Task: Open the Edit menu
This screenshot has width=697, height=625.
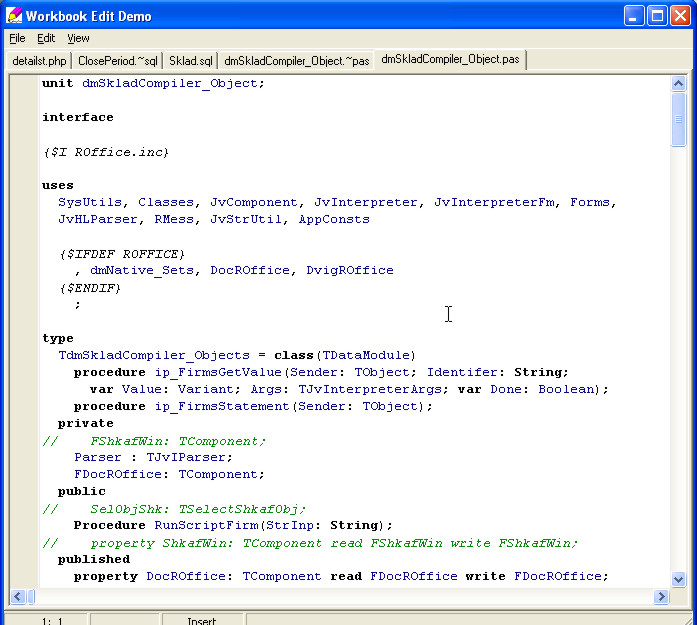Action: (46, 38)
